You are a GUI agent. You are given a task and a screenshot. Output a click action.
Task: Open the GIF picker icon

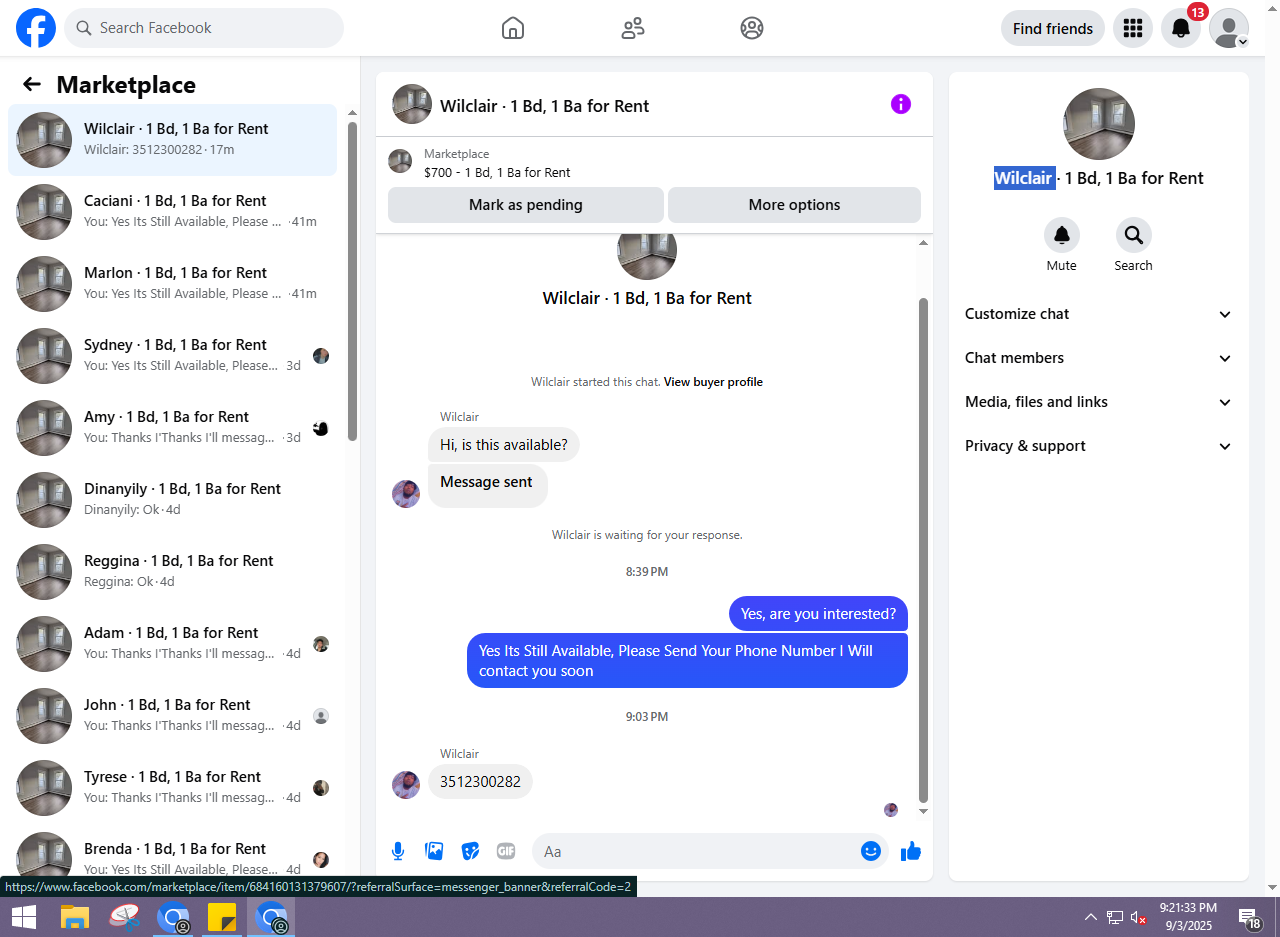click(506, 851)
